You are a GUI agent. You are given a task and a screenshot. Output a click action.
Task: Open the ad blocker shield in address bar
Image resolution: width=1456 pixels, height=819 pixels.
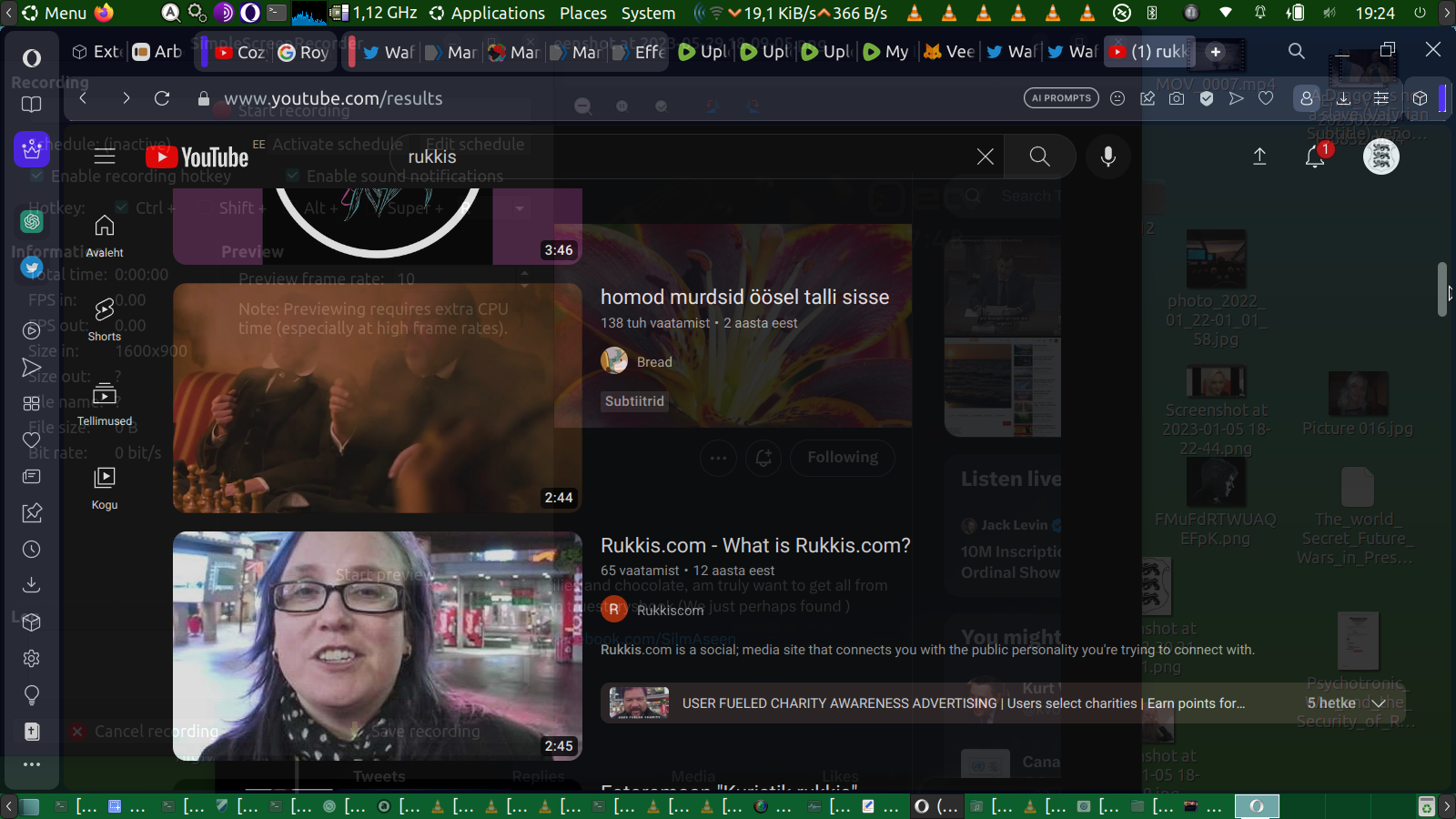tap(1207, 98)
